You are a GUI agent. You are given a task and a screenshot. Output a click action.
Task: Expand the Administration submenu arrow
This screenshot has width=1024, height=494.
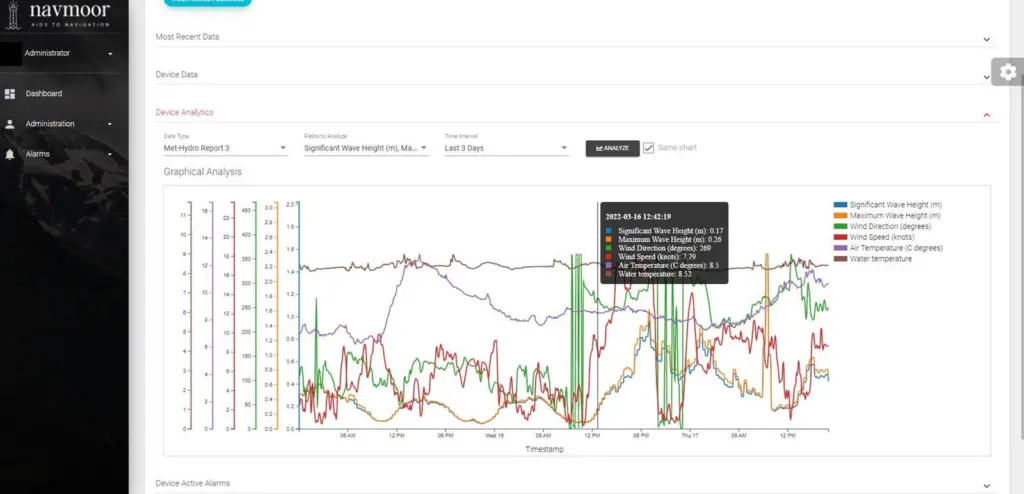tap(110, 124)
